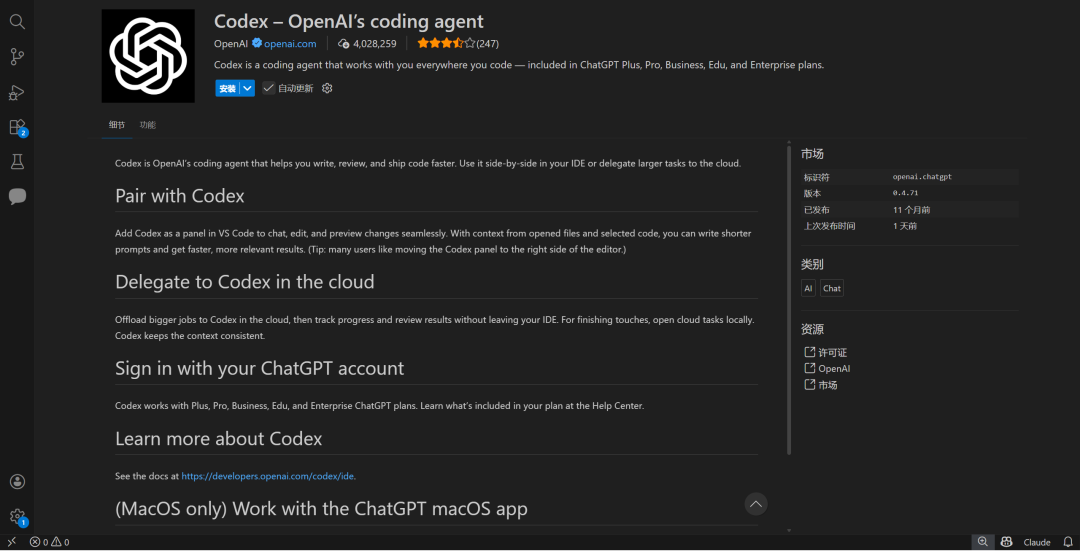Click the Learn more about Codex heading
This screenshot has height=551, width=1080.
click(x=218, y=438)
